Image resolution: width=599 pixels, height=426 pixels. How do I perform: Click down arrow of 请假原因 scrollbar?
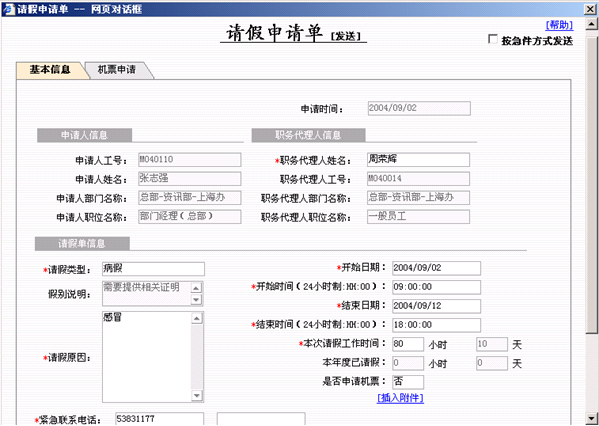pyautogui.click(x=197, y=395)
